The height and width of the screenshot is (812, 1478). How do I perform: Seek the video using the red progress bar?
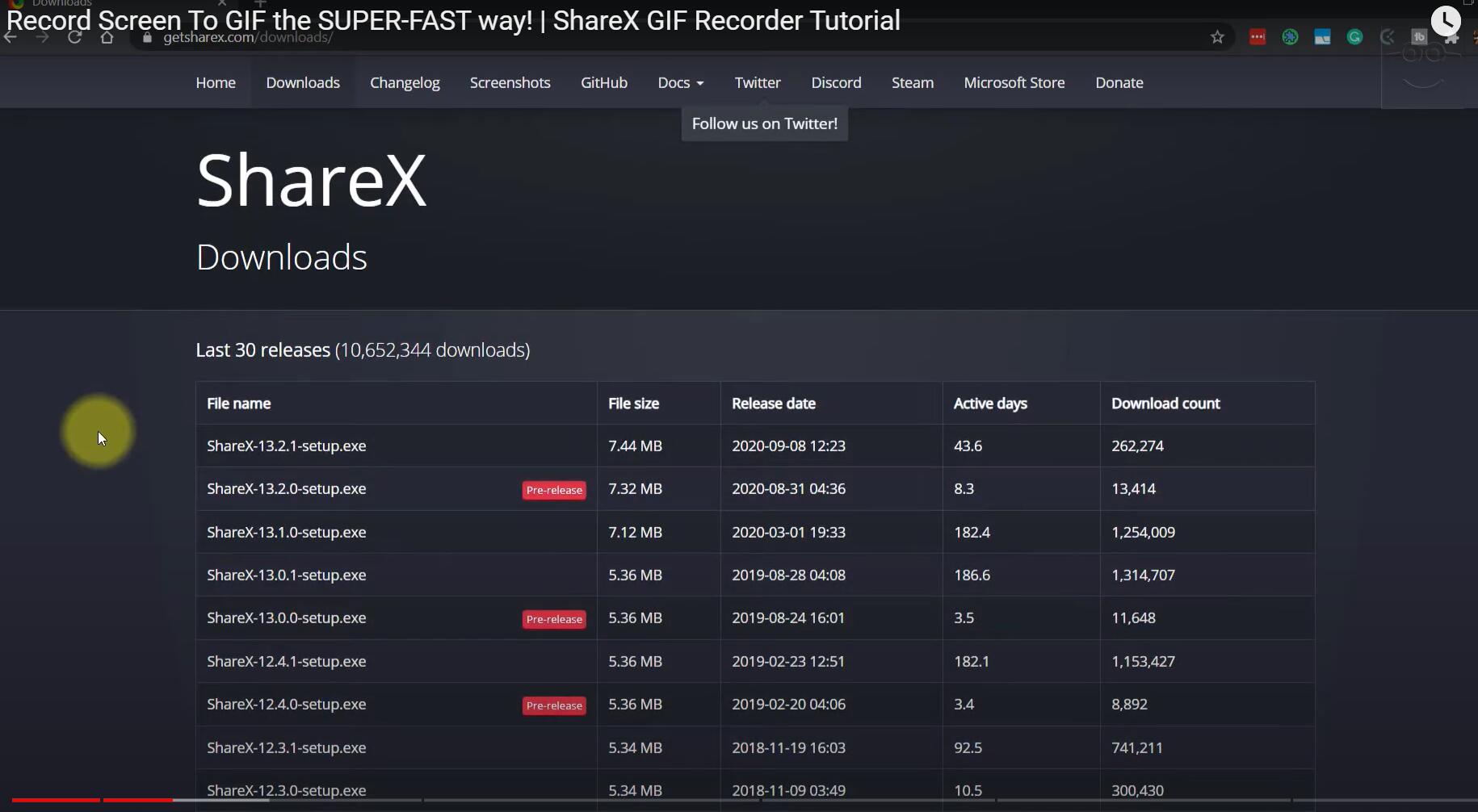coord(93,800)
